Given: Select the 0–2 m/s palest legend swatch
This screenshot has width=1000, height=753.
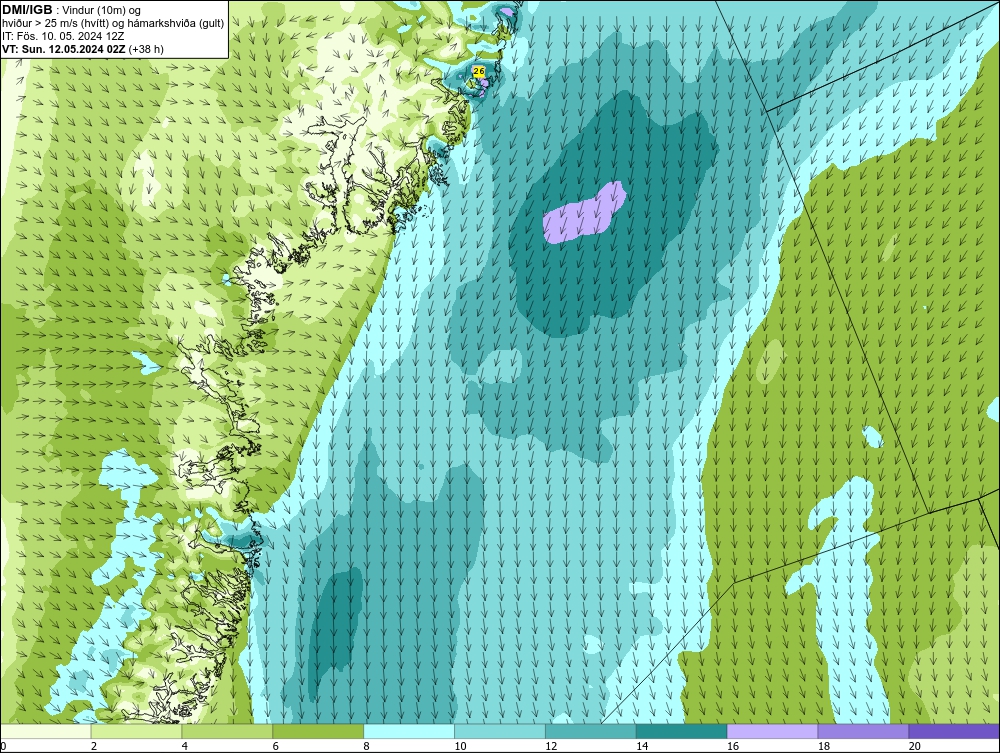Looking at the screenshot, I should (x=46, y=731).
